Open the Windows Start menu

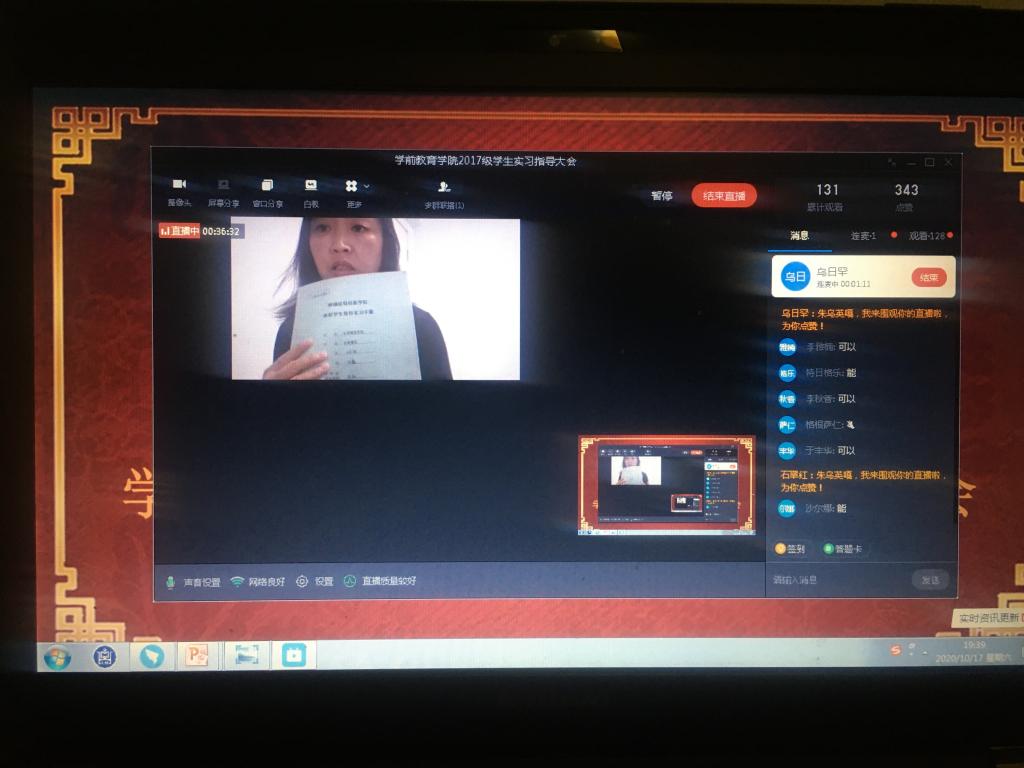point(57,657)
